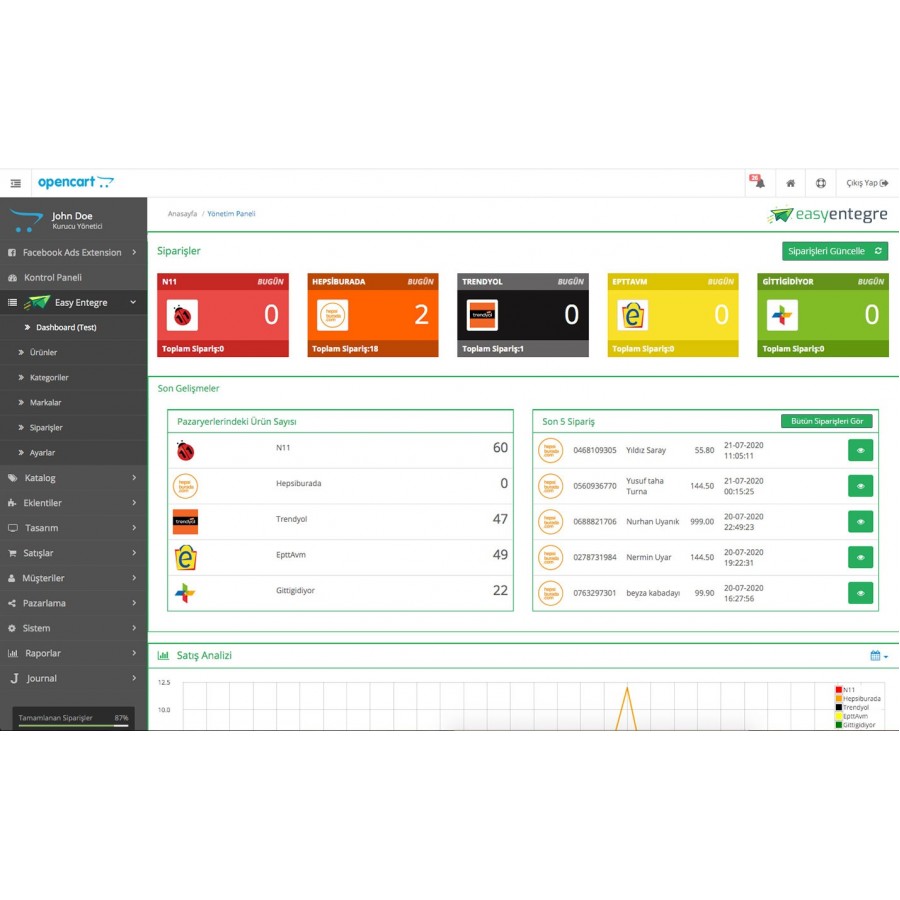Go to the storefront home icon

point(790,183)
